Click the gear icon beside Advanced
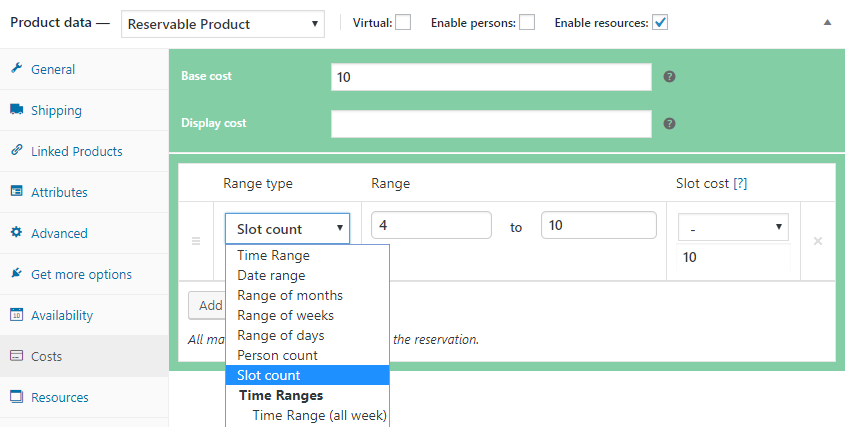Screen dimensions: 845x427 16,233
